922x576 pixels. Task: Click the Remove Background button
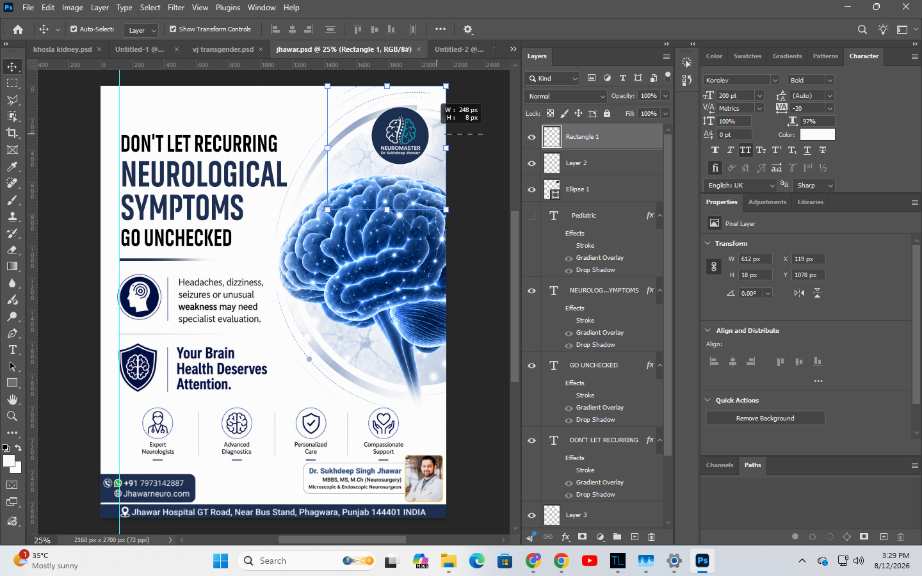pyautogui.click(x=765, y=418)
